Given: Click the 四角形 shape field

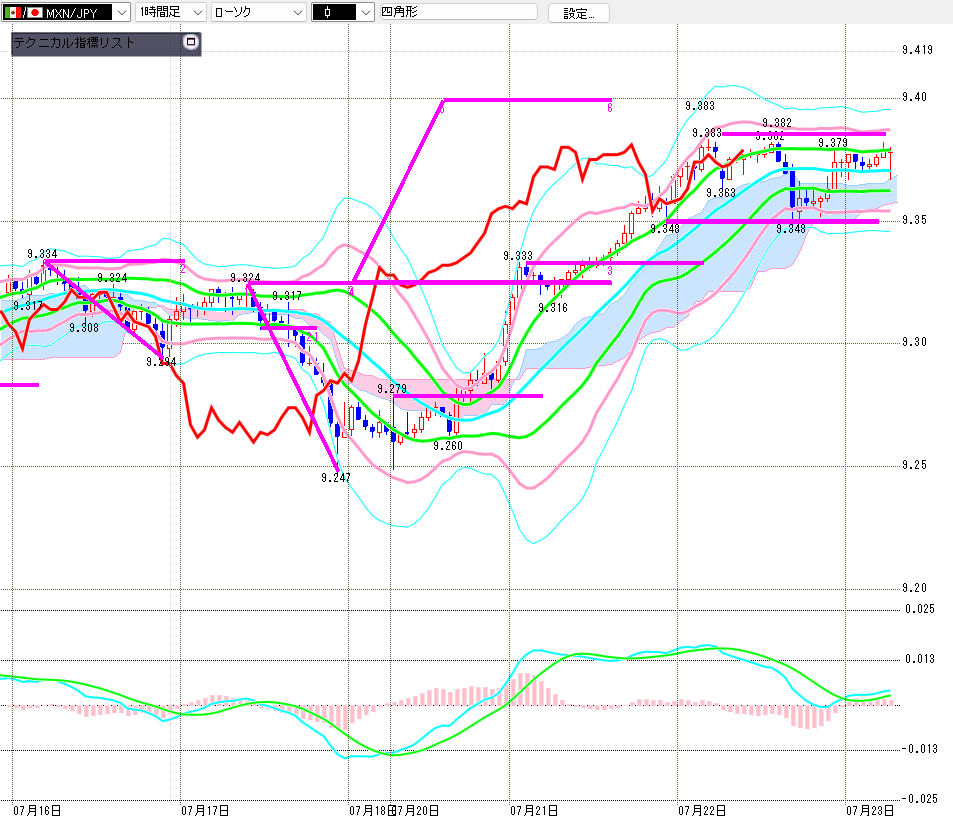Looking at the screenshot, I should [x=458, y=12].
